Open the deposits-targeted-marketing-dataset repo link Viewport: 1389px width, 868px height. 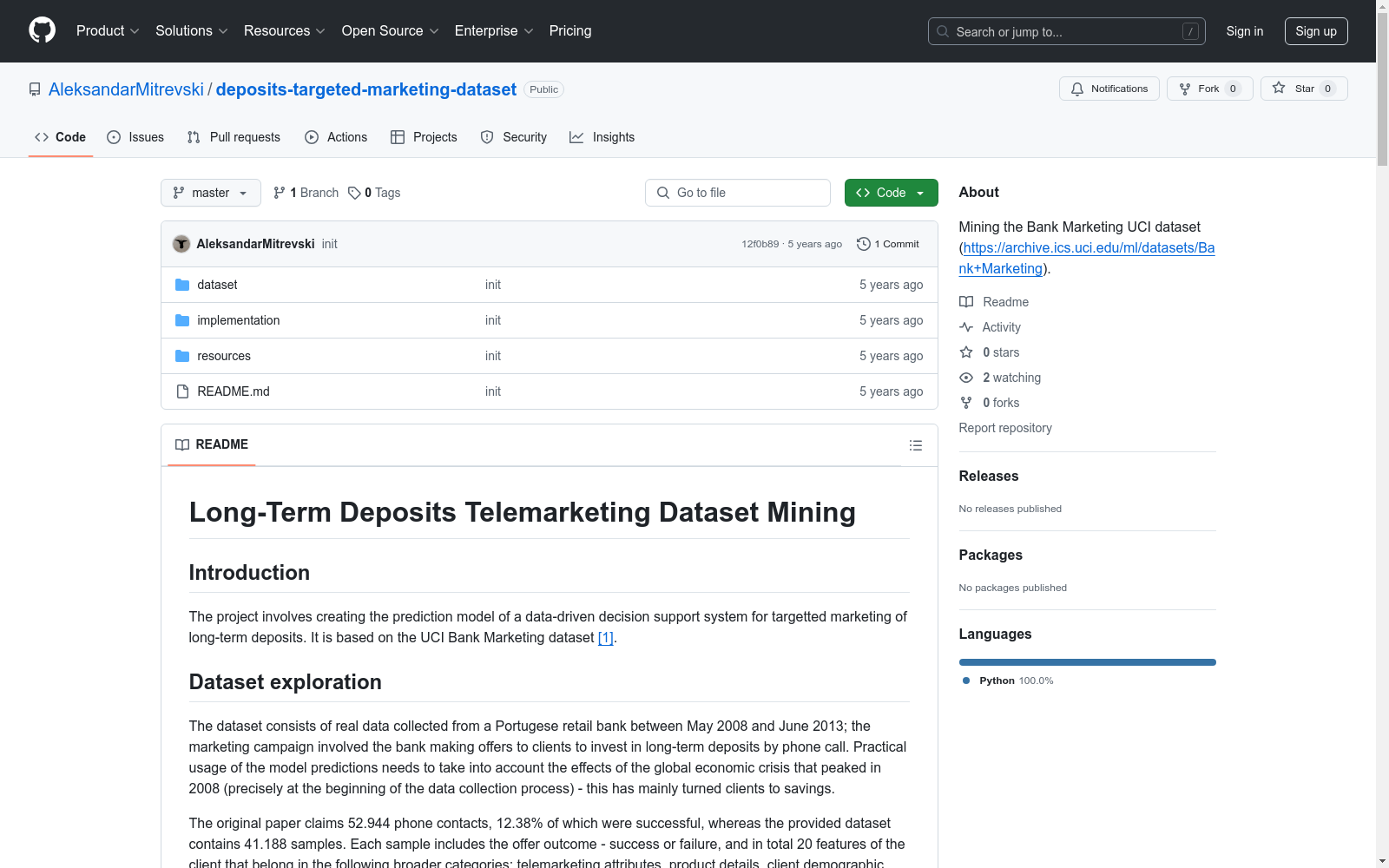(366, 89)
